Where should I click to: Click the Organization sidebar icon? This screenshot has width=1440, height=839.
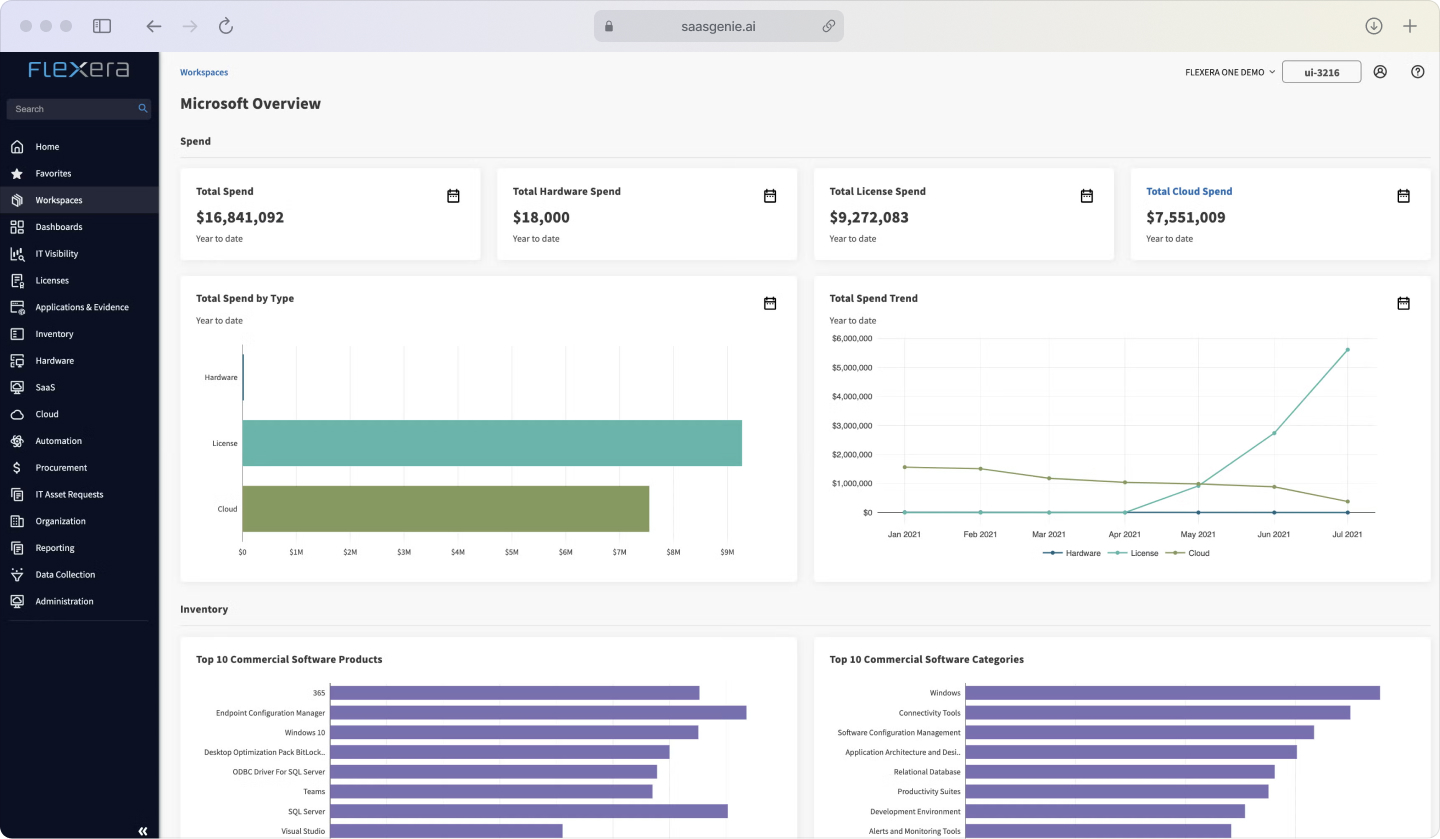17,521
